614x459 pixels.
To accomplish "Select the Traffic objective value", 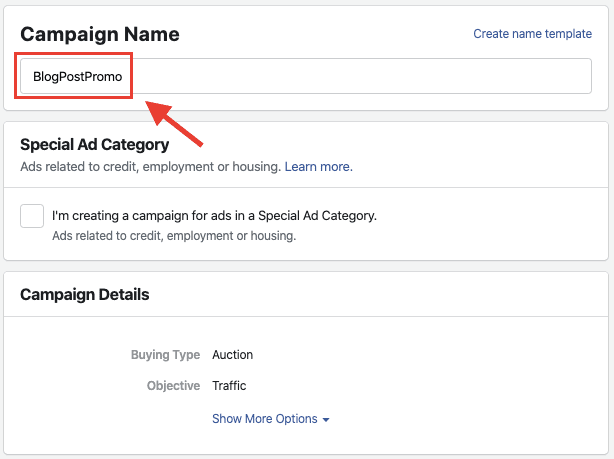I will pyautogui.click(x=229, y=386).
